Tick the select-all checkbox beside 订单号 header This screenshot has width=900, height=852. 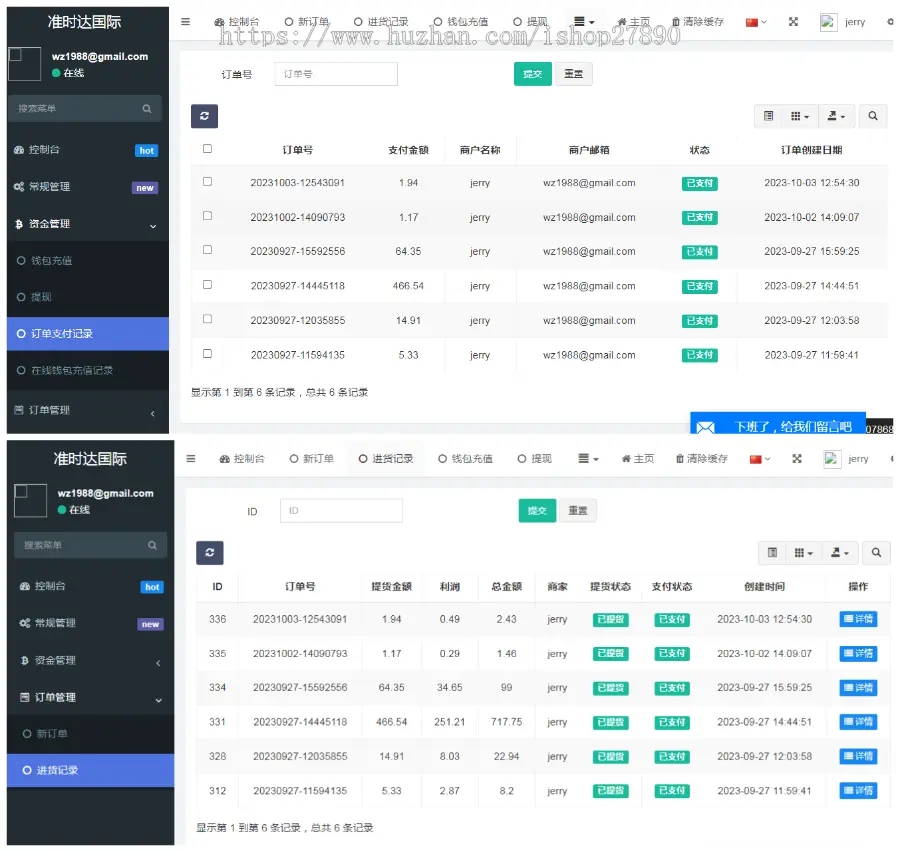click(x=207, y=149)
